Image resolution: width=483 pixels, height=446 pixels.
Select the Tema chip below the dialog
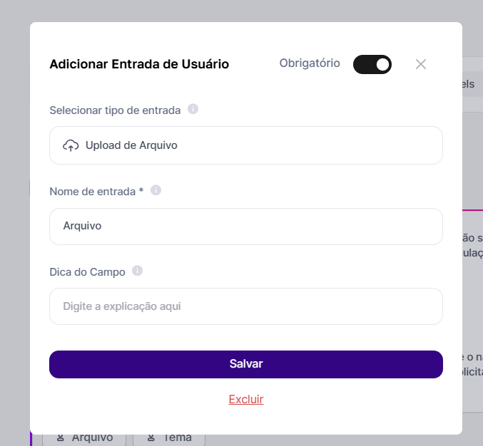[169, 438]
